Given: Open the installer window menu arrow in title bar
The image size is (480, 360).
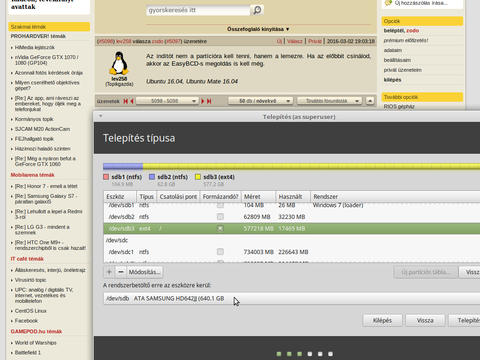Looking at the screenshot, I should click(x=100, y=116).
